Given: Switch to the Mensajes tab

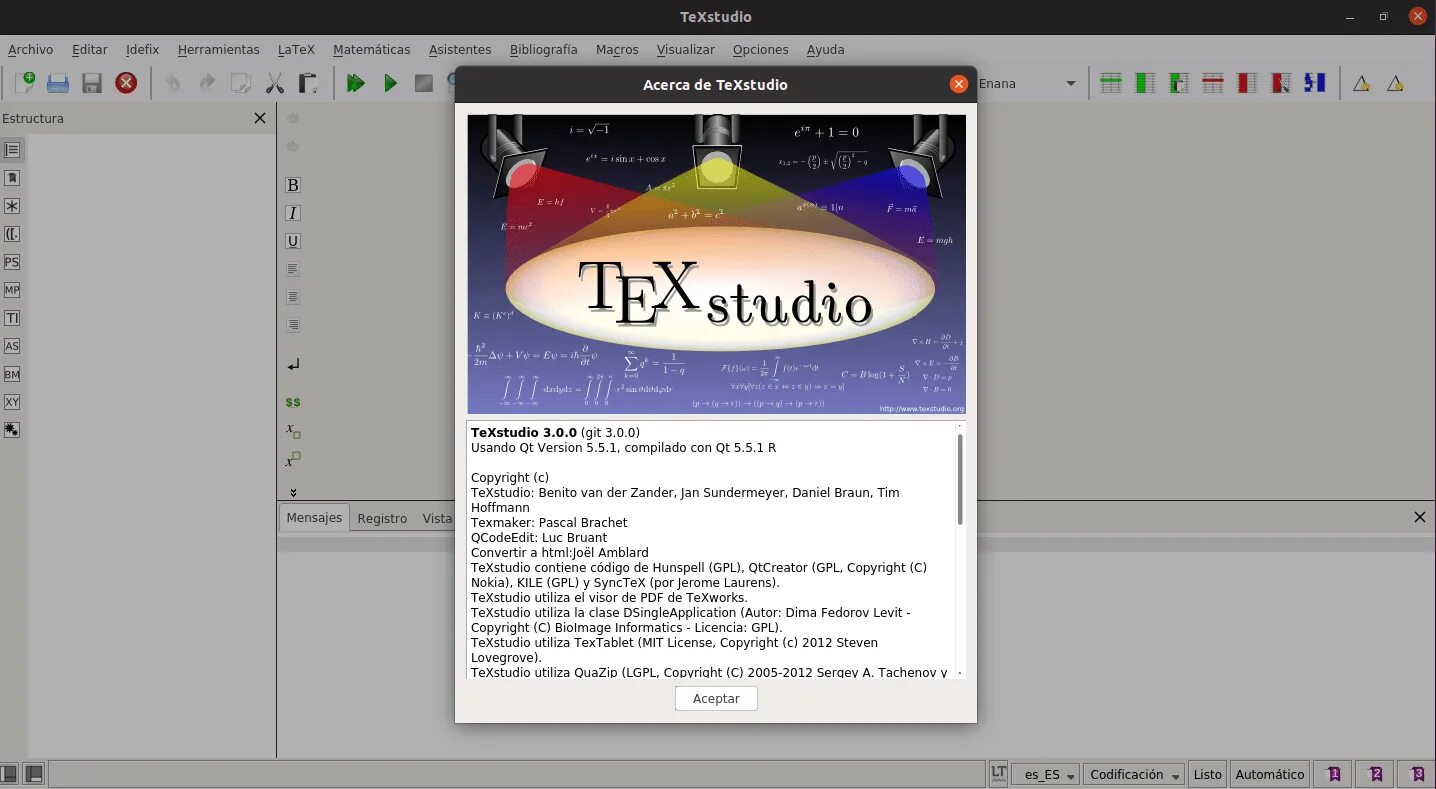Looking at the screenshot, I should [x=314, y=517].
